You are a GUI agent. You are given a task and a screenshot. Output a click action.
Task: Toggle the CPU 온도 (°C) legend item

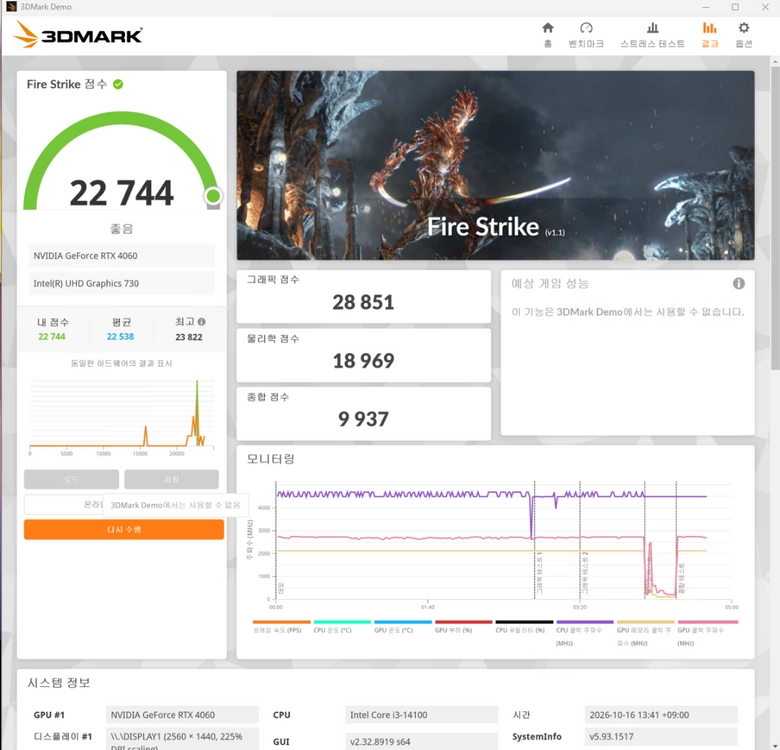click(342, 627)
